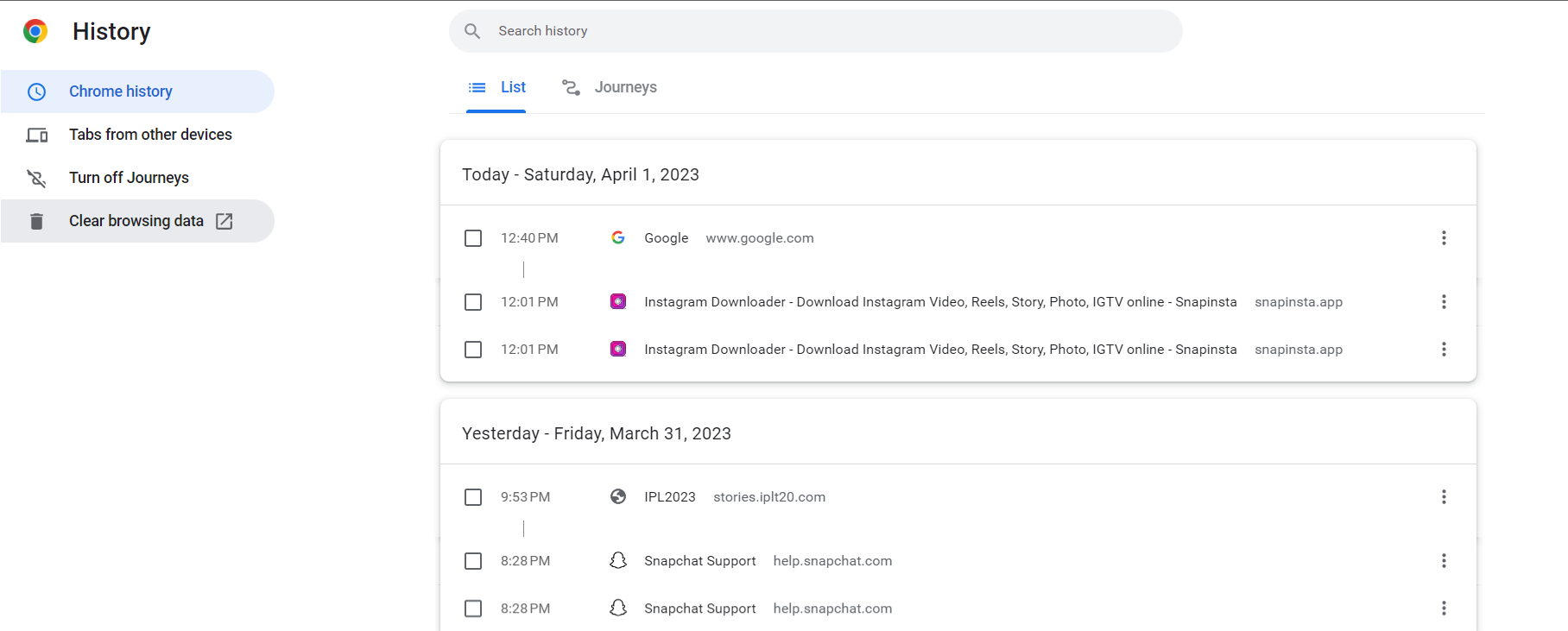Click the List tab icon
The width and height of the screenshot is (1568, 631).
pos(477,87)
